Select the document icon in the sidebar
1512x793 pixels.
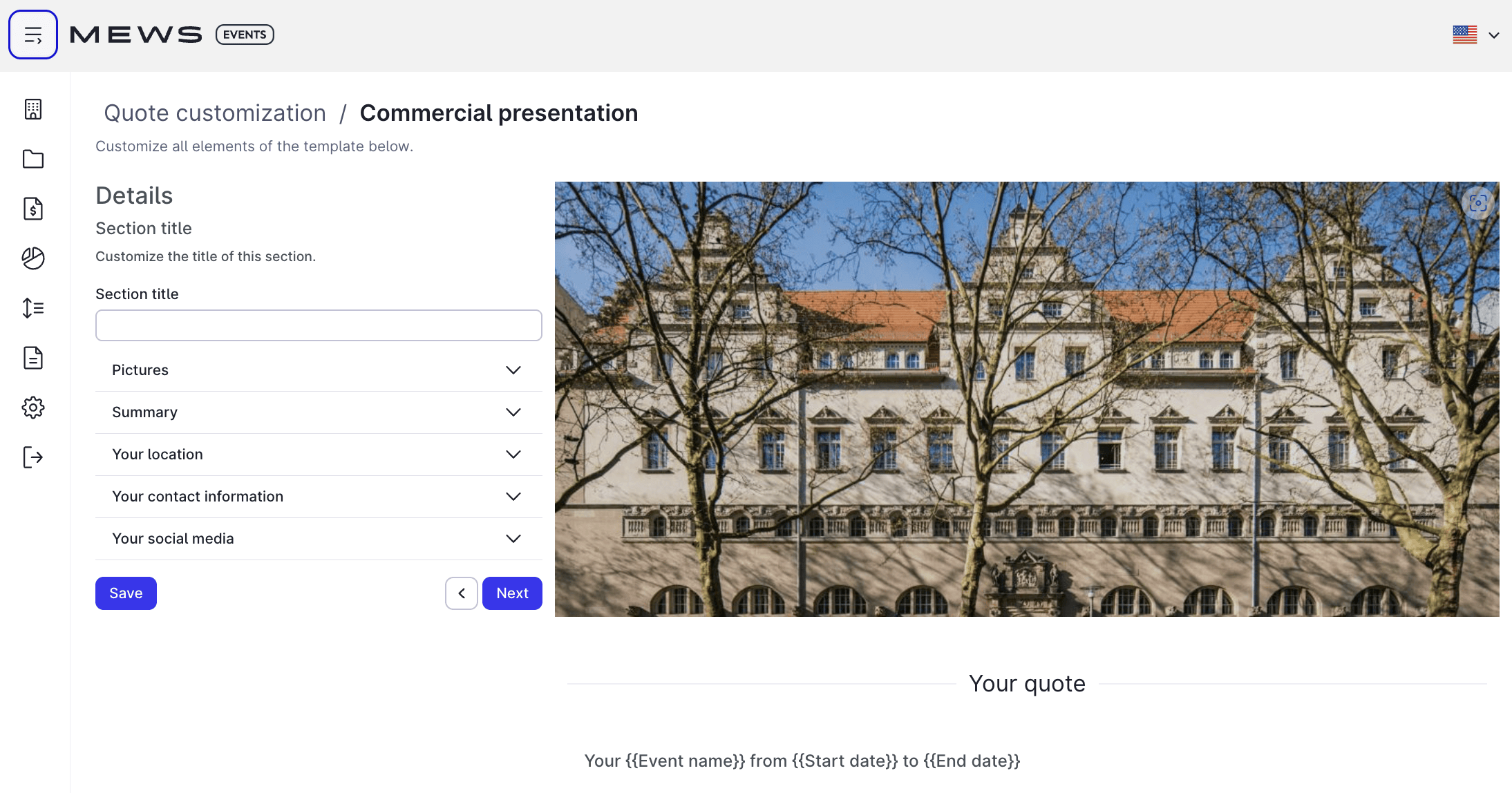32,358
